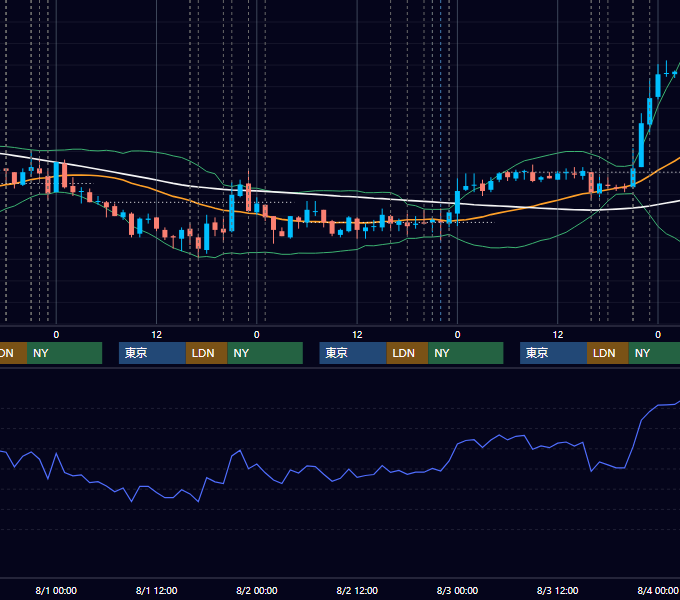Viewport: 680px width, 600px height.
Task: Click the NY session block ending near 8/4 00:00
Action: (654, 353)
